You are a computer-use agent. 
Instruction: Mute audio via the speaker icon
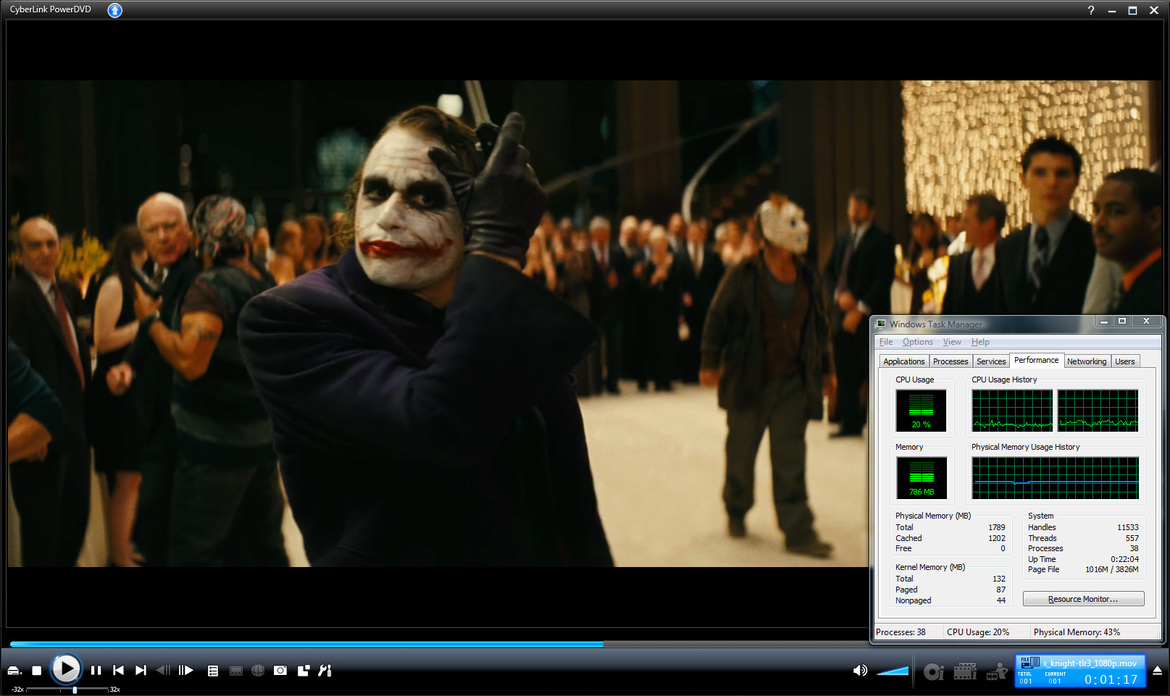coord(860,671)
